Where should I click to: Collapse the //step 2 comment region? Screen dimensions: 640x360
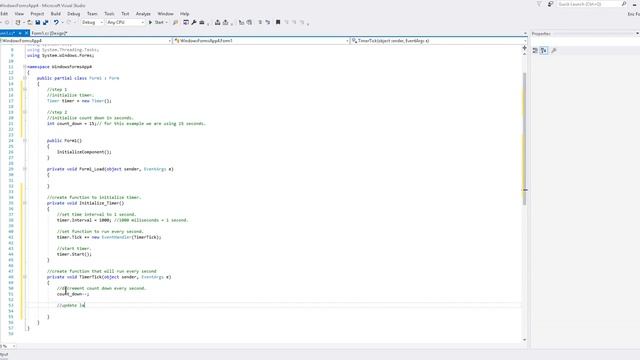pos(24,112)
